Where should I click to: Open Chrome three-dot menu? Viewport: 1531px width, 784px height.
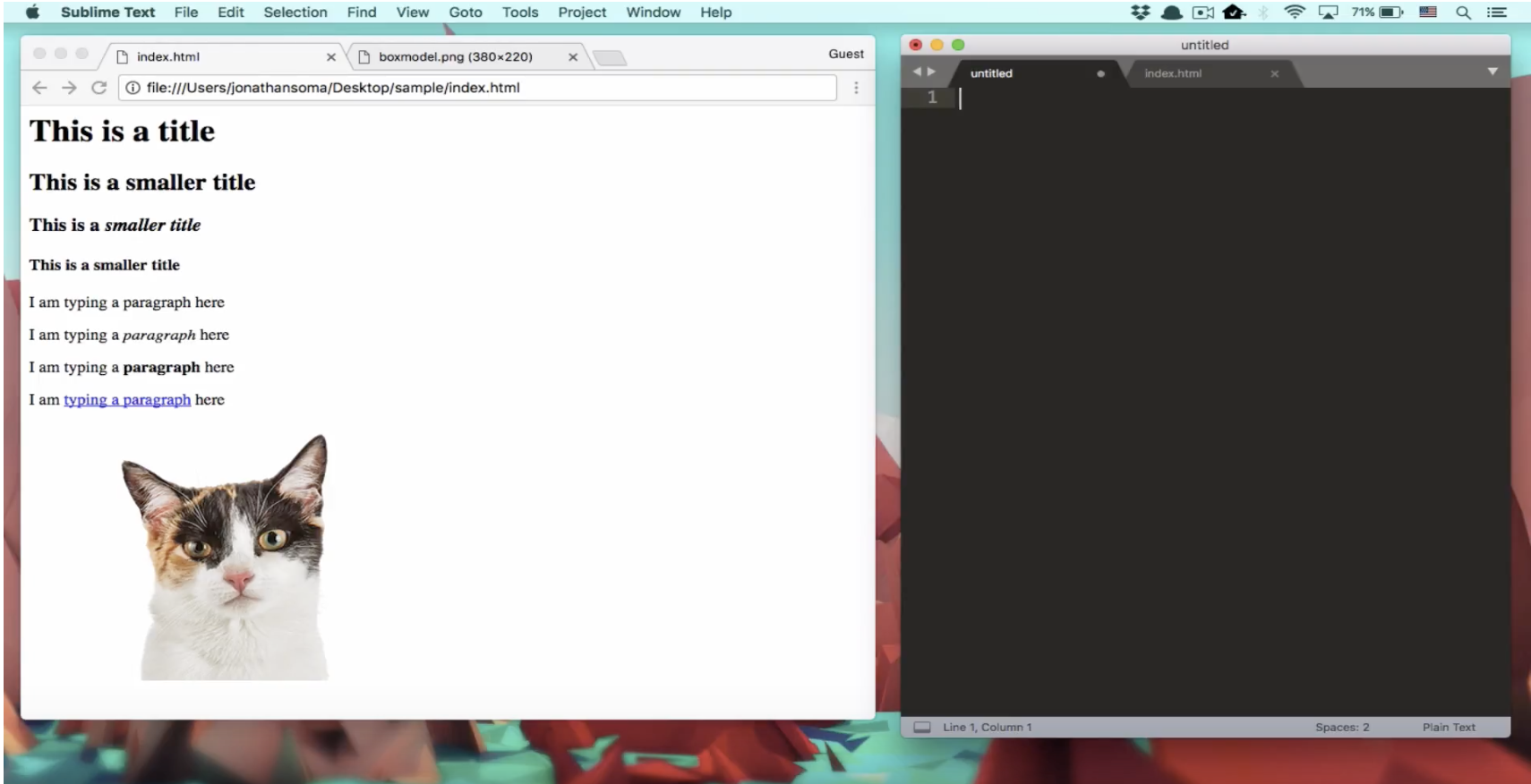click(x=856, y=88)
